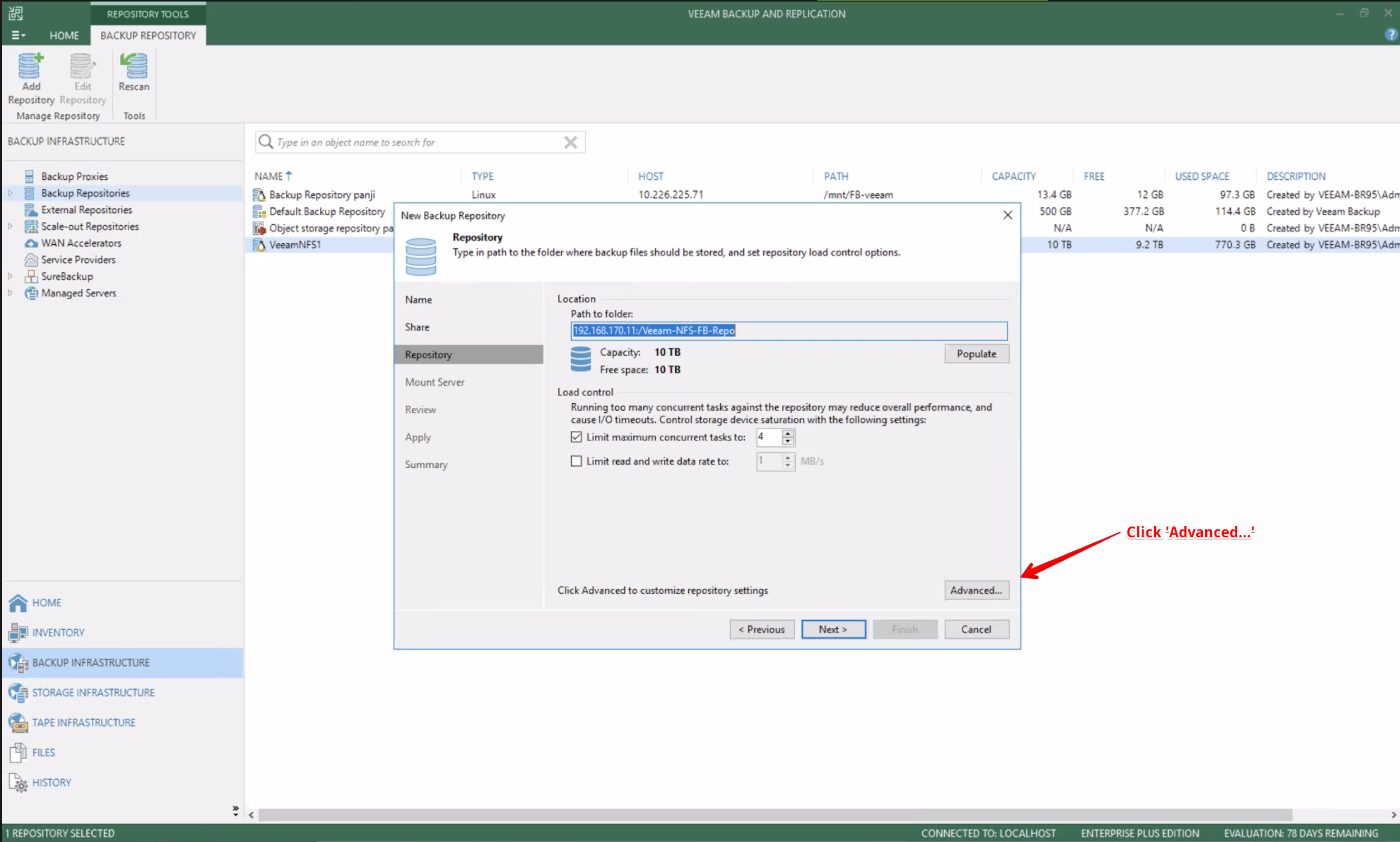
Task: Click the navigation pane overflow chevron
Action: (235, 811)
